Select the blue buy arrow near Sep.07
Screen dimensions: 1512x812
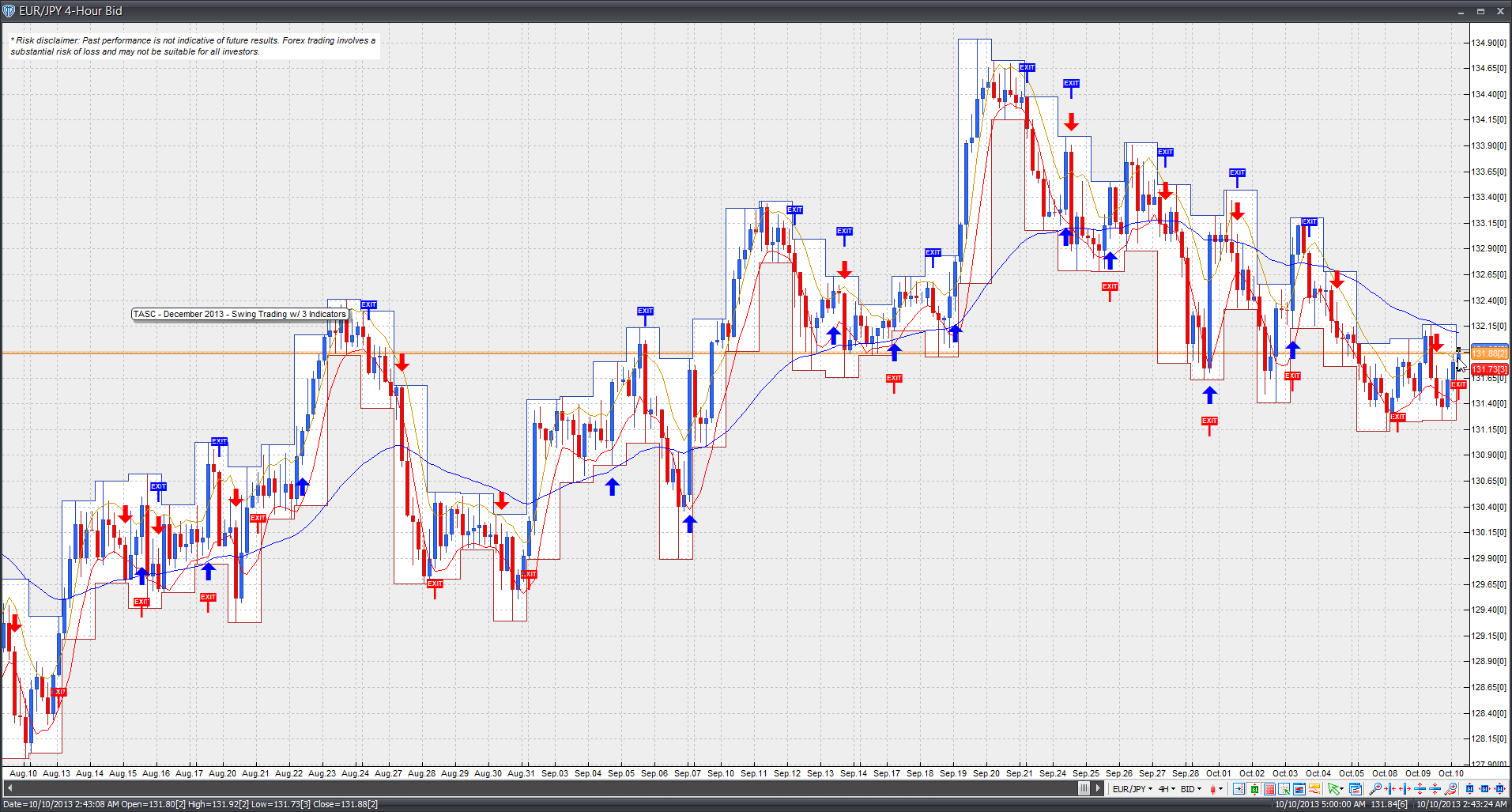tap(690, 523)
